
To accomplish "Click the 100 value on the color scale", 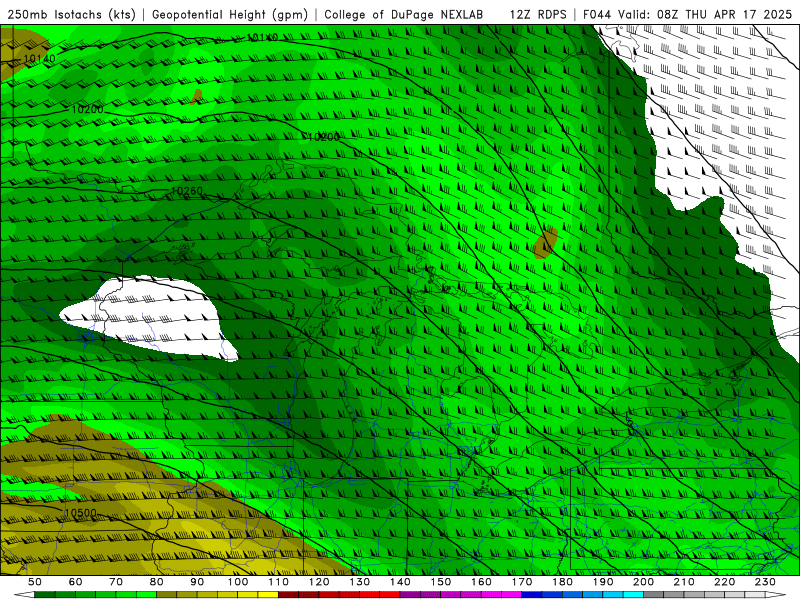I will tap(238, 582).
